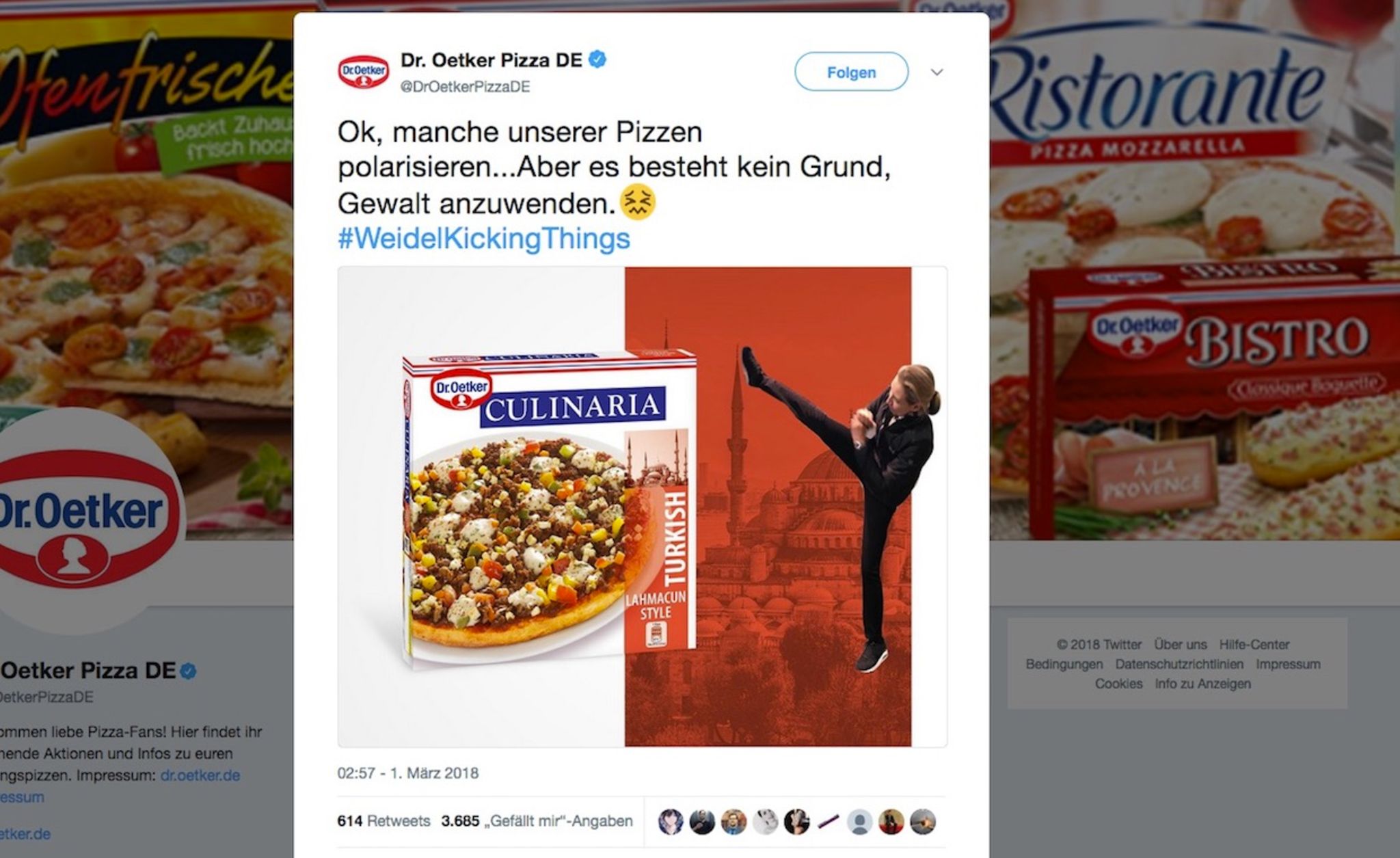Follow the account with the Folgen button
The height and width of the screenshot is (858, 1400).
tap(851, 72)
